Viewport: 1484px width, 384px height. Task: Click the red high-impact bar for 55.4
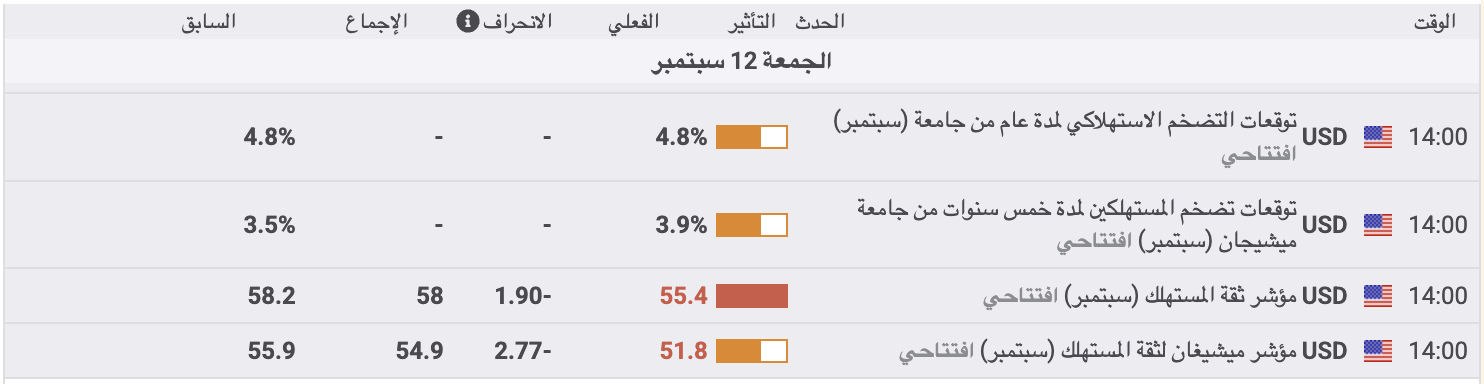752,296
